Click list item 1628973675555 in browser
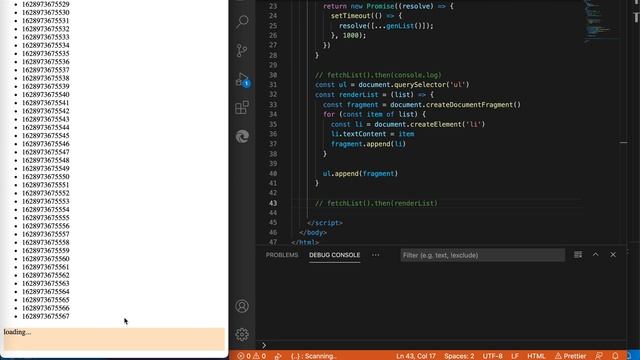640x360 pixels. (x=45, y=218)
